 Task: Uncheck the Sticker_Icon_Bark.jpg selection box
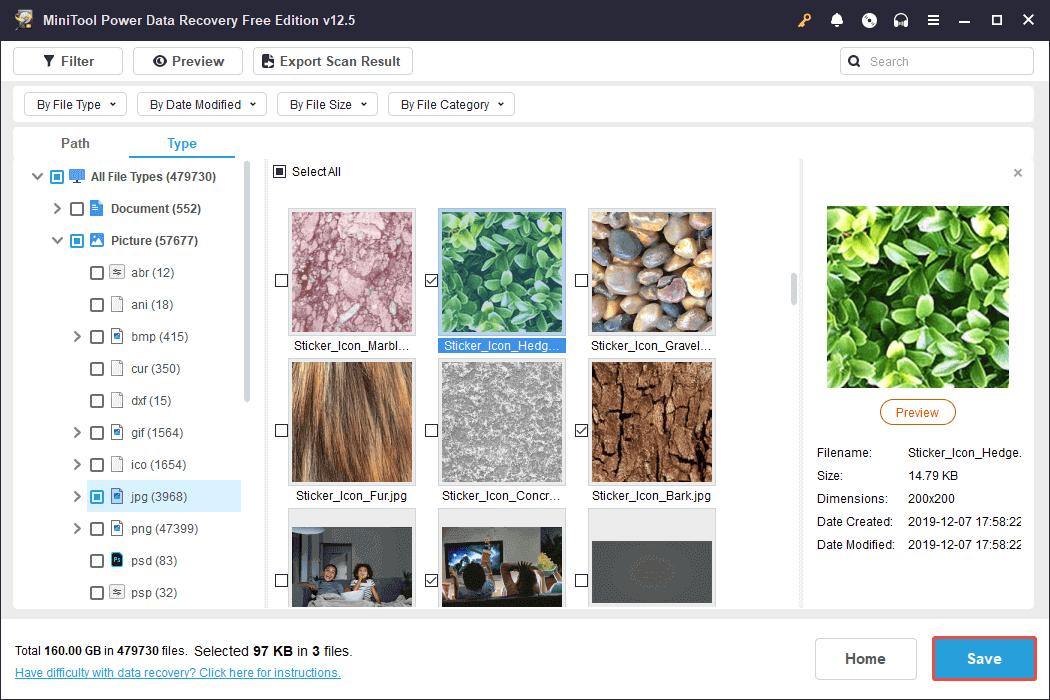click(581, 430)
